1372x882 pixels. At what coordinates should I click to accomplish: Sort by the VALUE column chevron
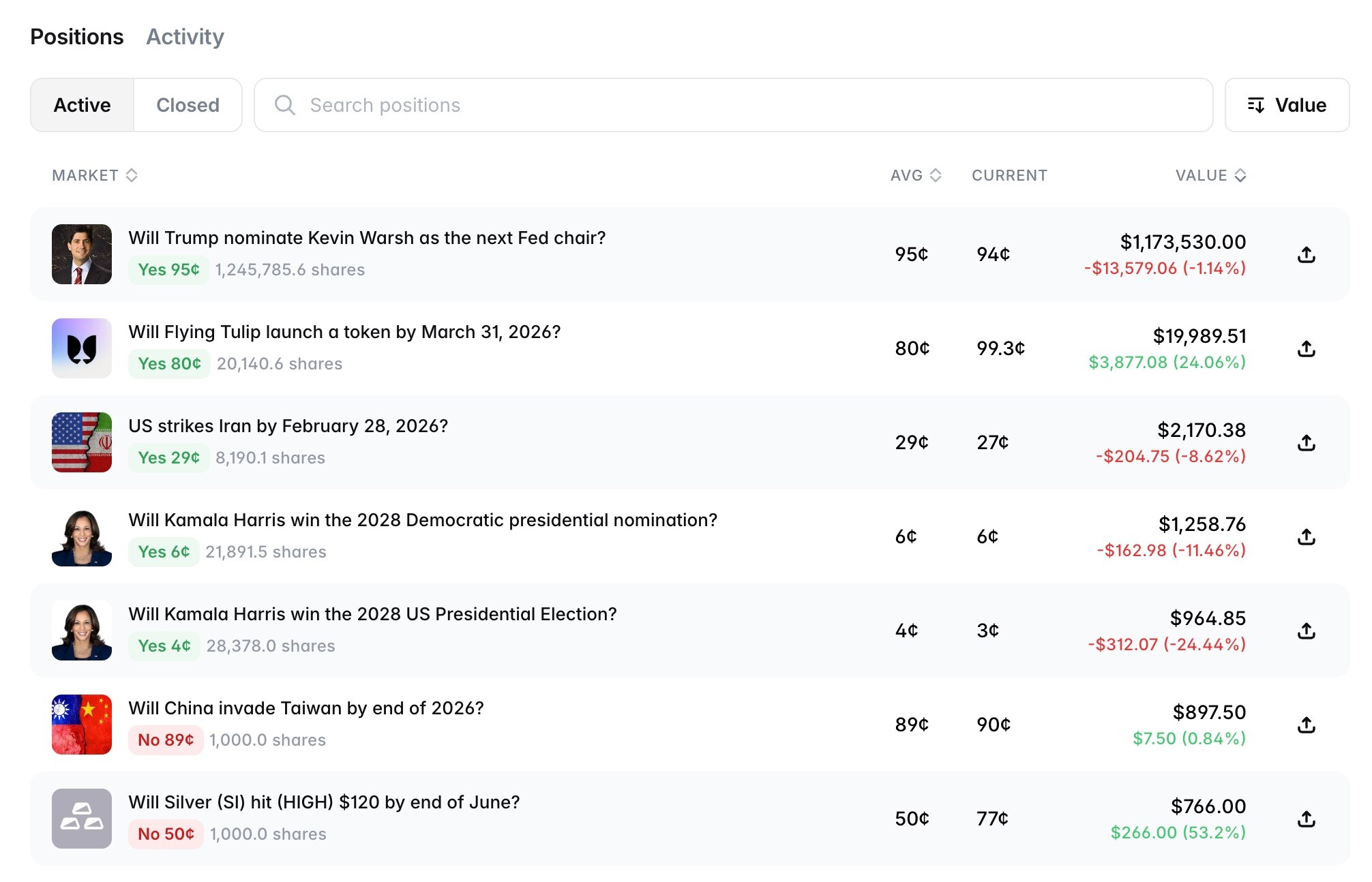(1241, 175)
